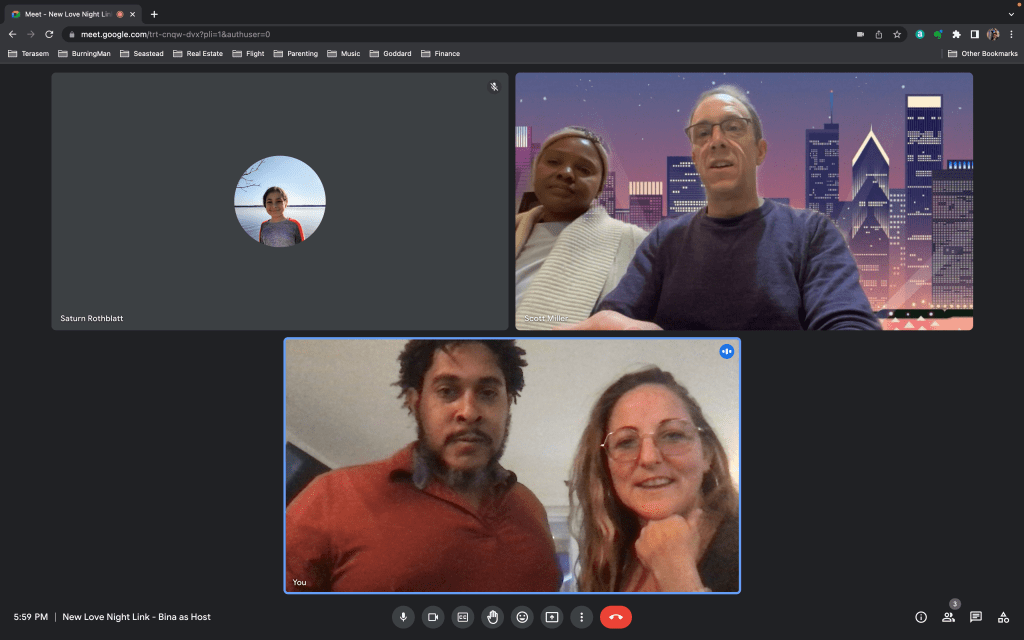Mute the microphone in the call toolbar
The image size is (1024, 640).
(x=403, y=617)
